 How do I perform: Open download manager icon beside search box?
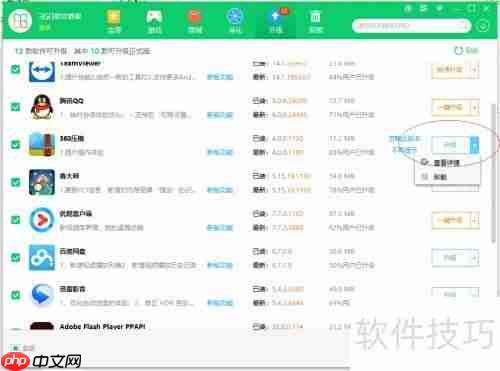[x=483, y=26]
